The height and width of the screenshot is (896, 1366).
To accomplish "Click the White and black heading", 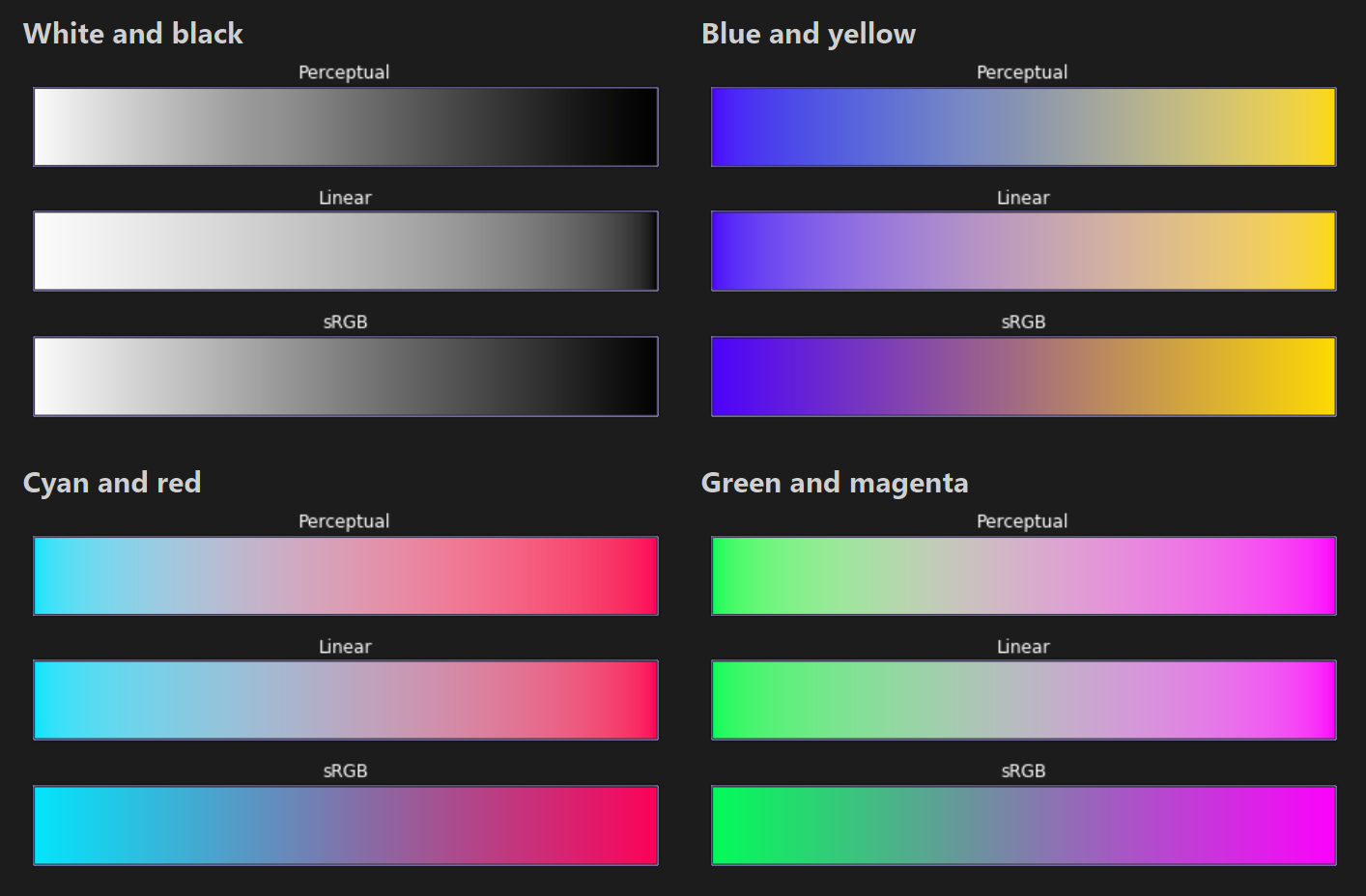I will 133,33.
